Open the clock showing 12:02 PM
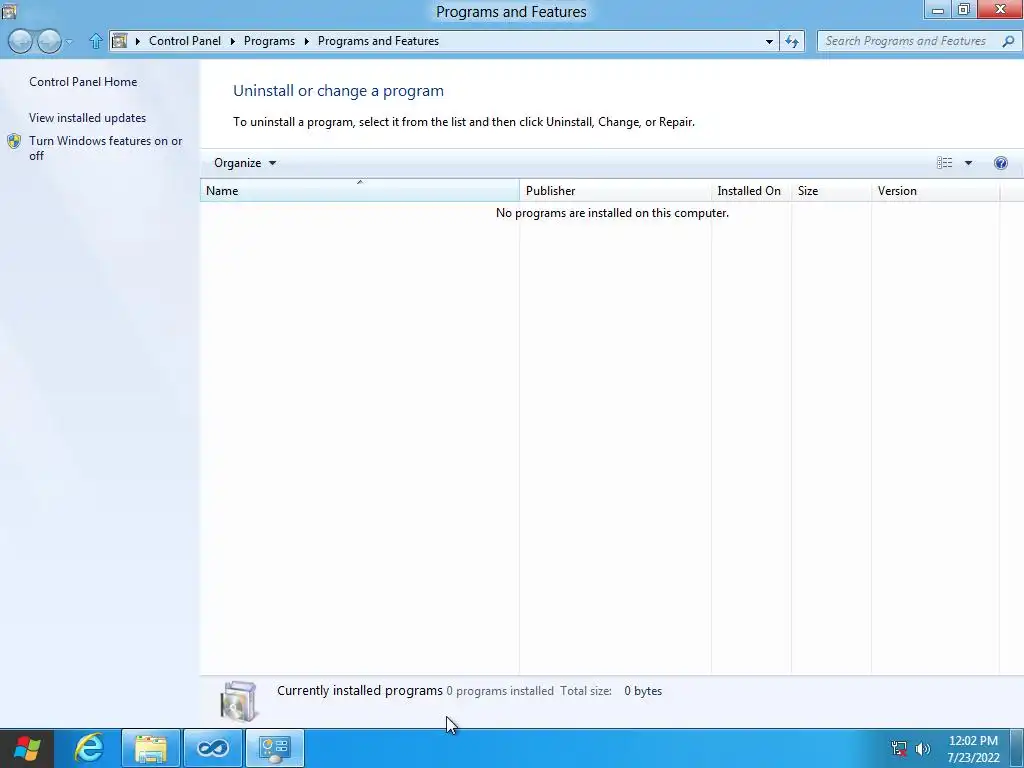The width and height of the screenshot is (1024, 768). pyautogui.click(x=973, y=749)
